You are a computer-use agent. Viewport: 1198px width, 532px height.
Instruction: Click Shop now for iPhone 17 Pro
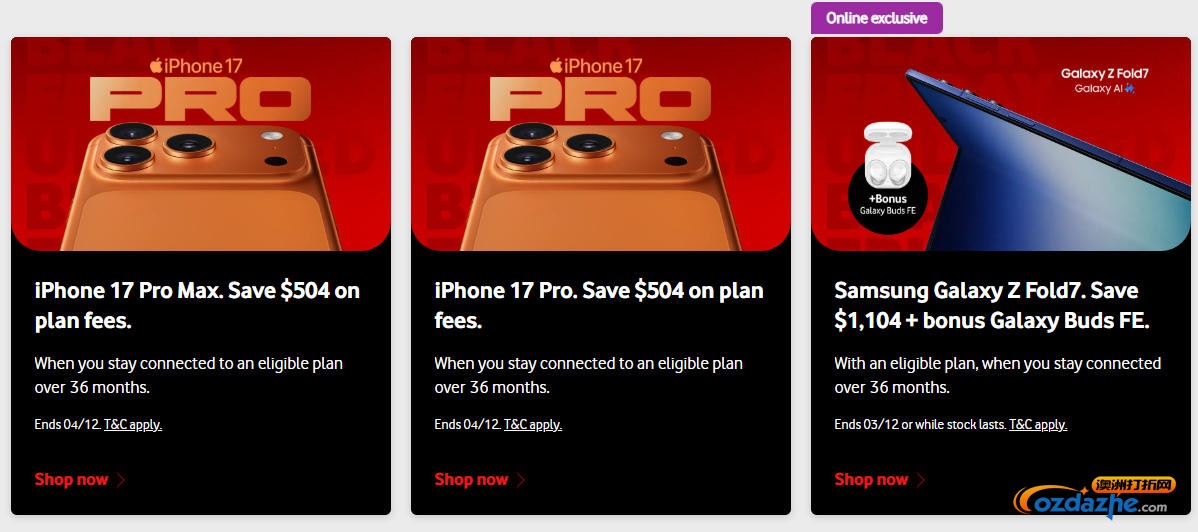pos(471,479)
